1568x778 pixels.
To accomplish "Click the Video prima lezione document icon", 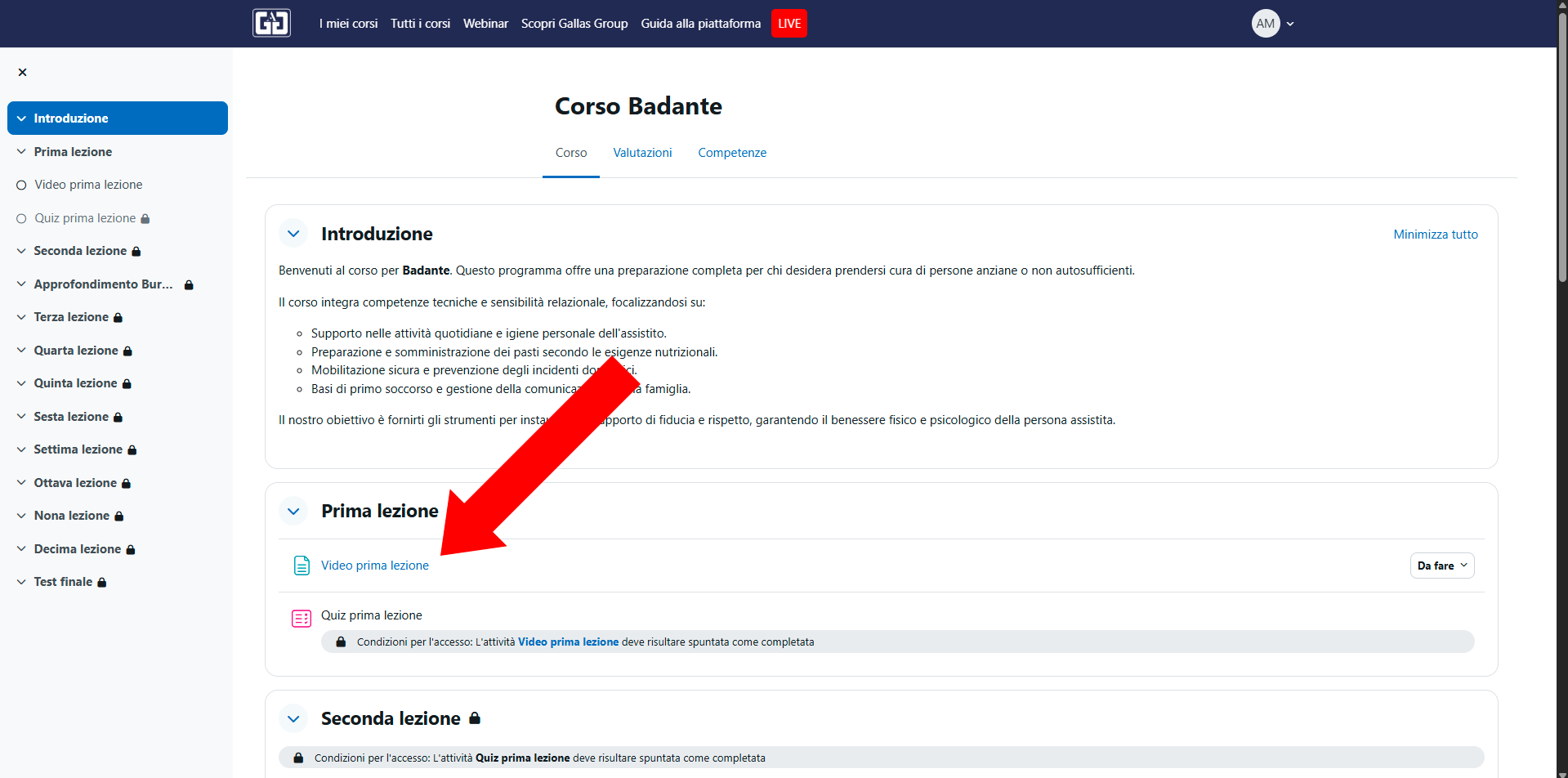I will tap(302, 566).
